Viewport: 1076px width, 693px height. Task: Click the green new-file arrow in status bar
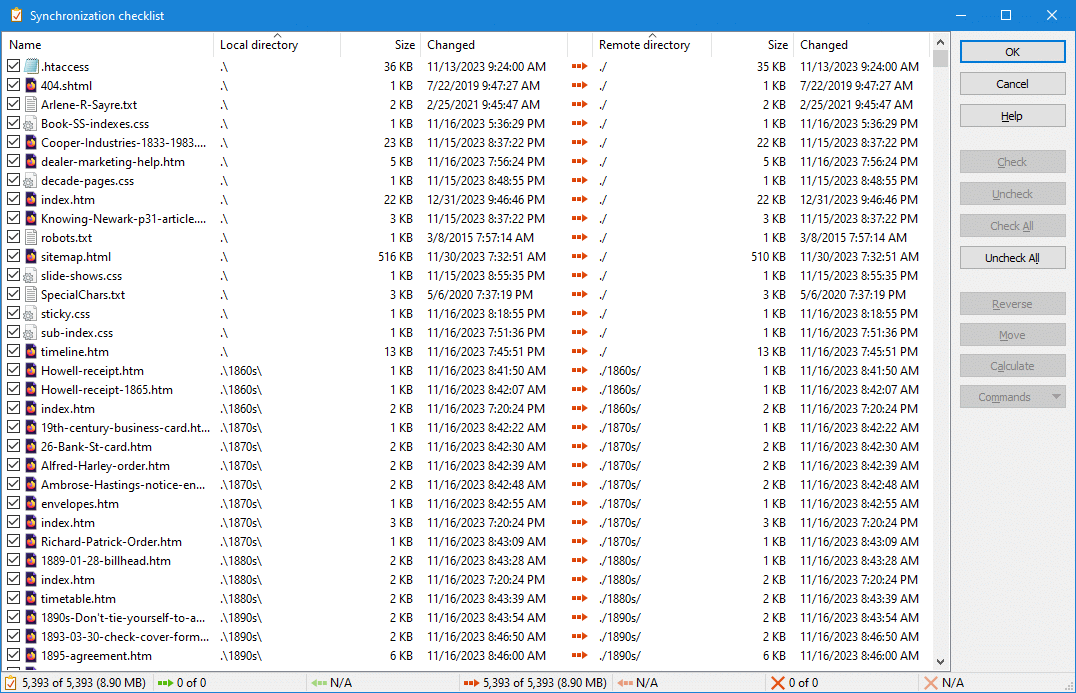[164, 683]
